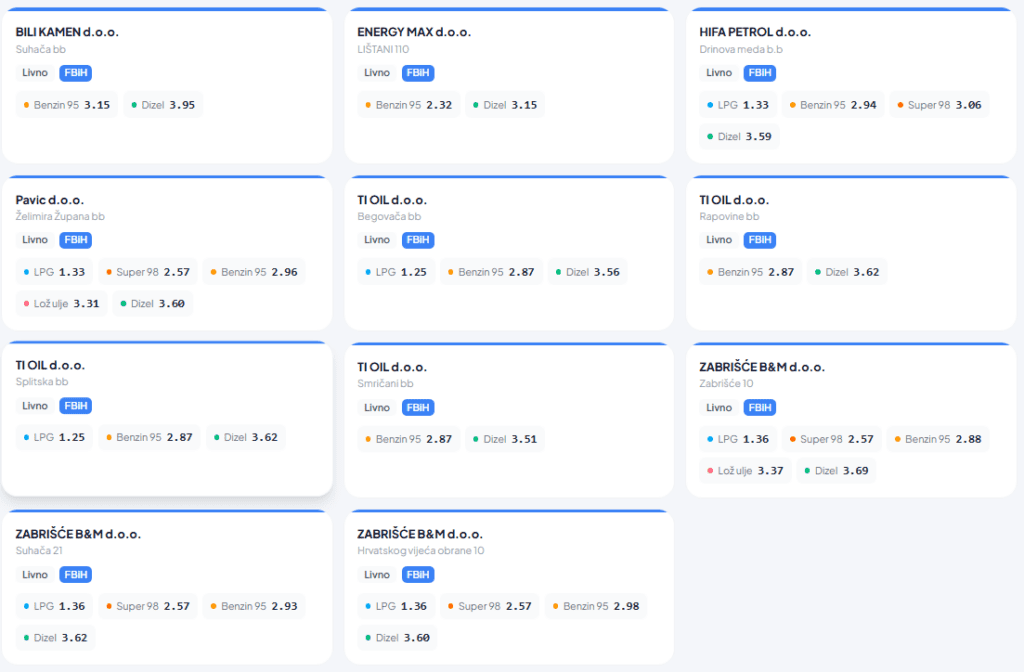Image resolution: width=1024 pixels, height=672 pixels.
Task: Select Super 98 price 3.06 on HIFA PETROL
Action: point(939,105)
